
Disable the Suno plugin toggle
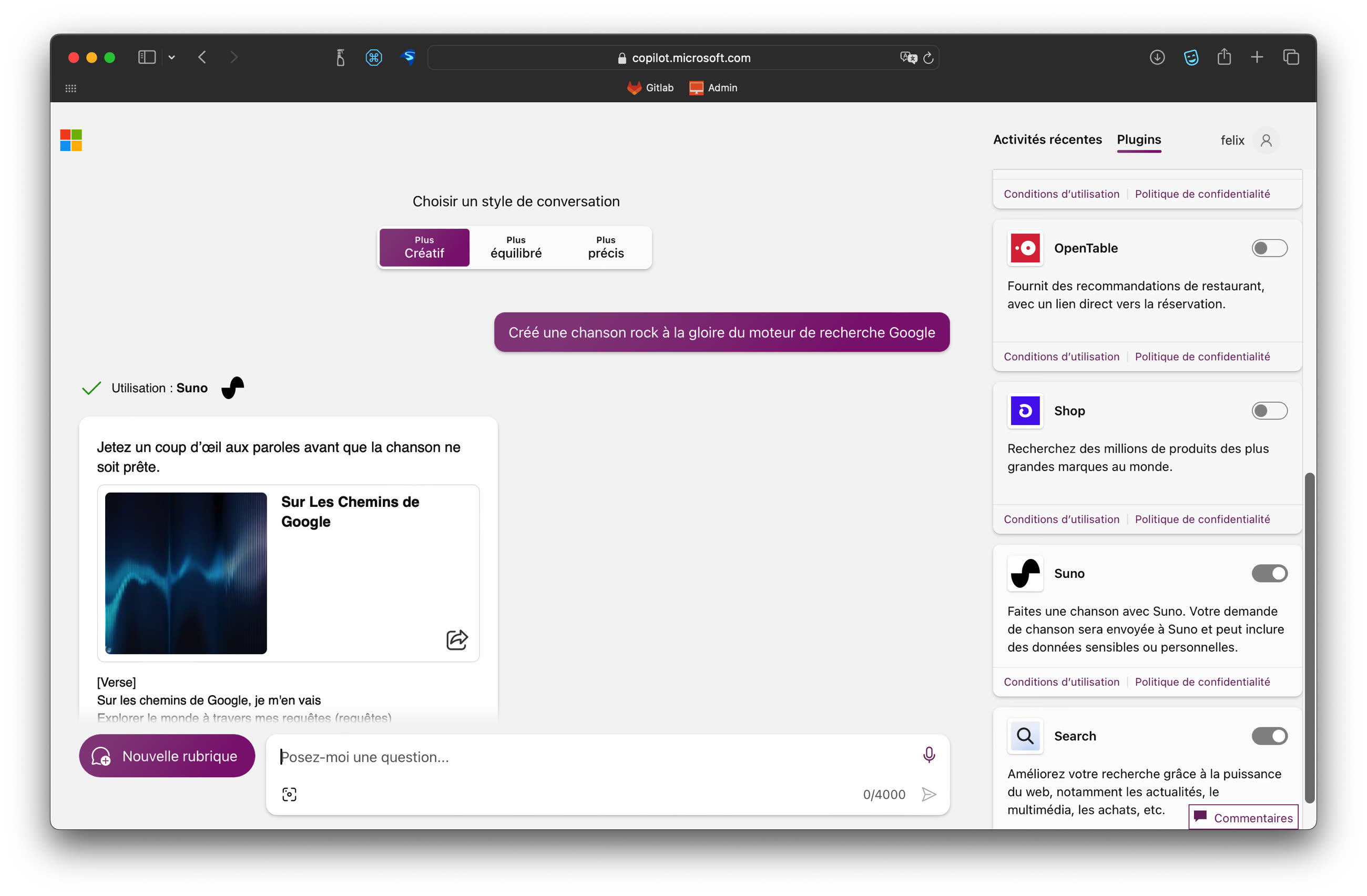pos(1269,573)
